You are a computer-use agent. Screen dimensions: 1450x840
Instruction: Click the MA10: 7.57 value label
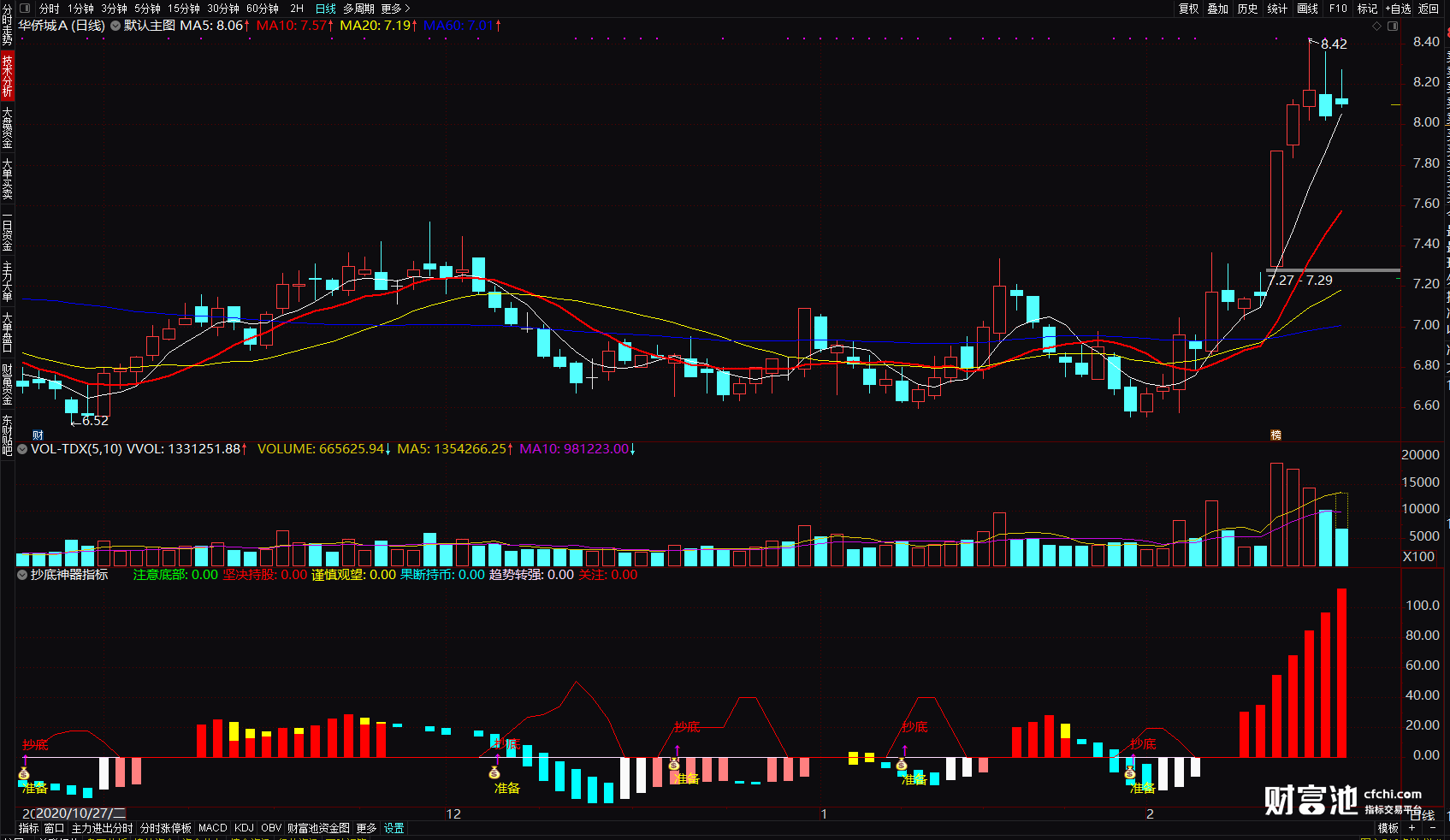coord(295,26)
